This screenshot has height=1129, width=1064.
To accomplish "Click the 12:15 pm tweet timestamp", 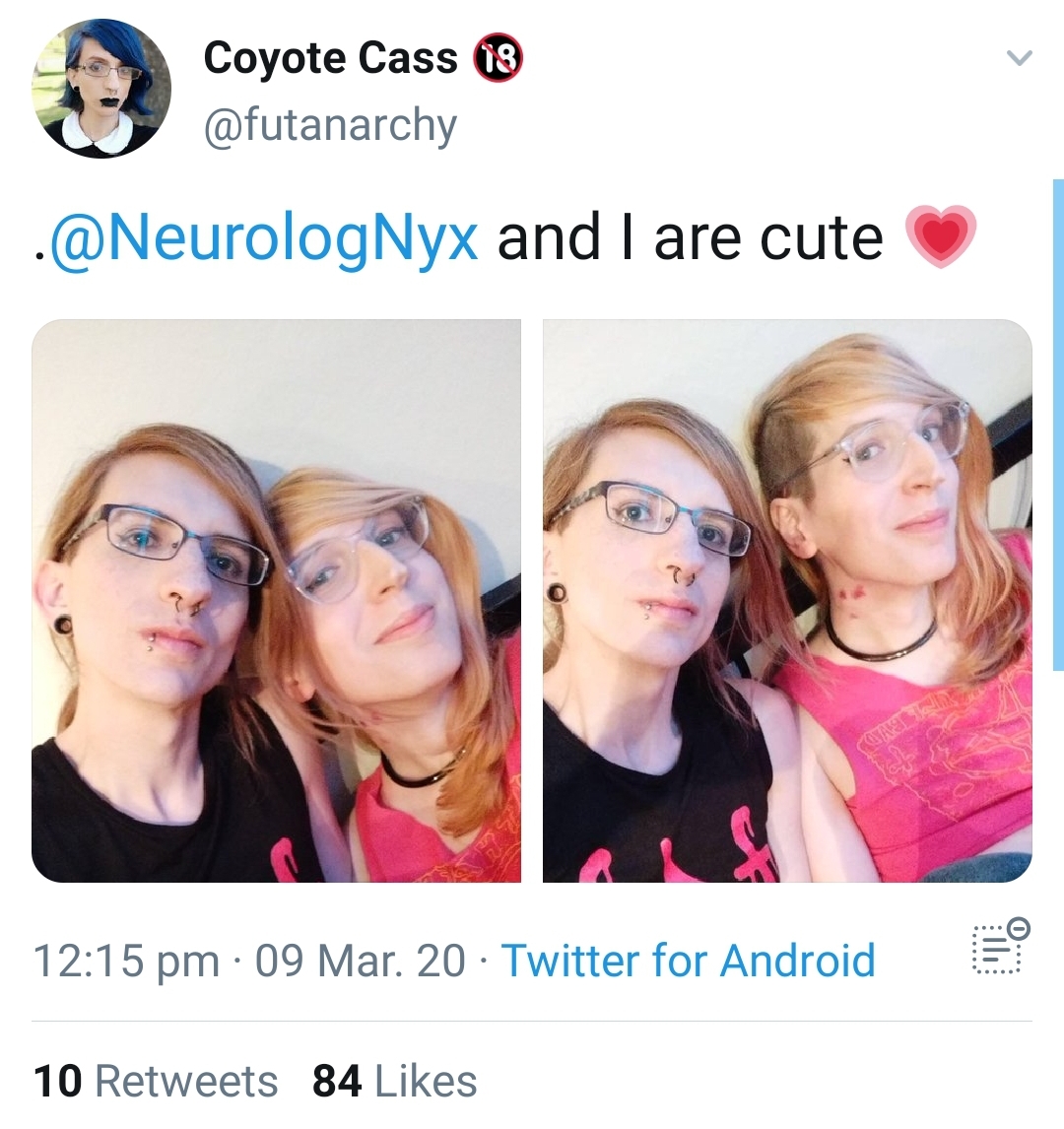I will [126, 962].
